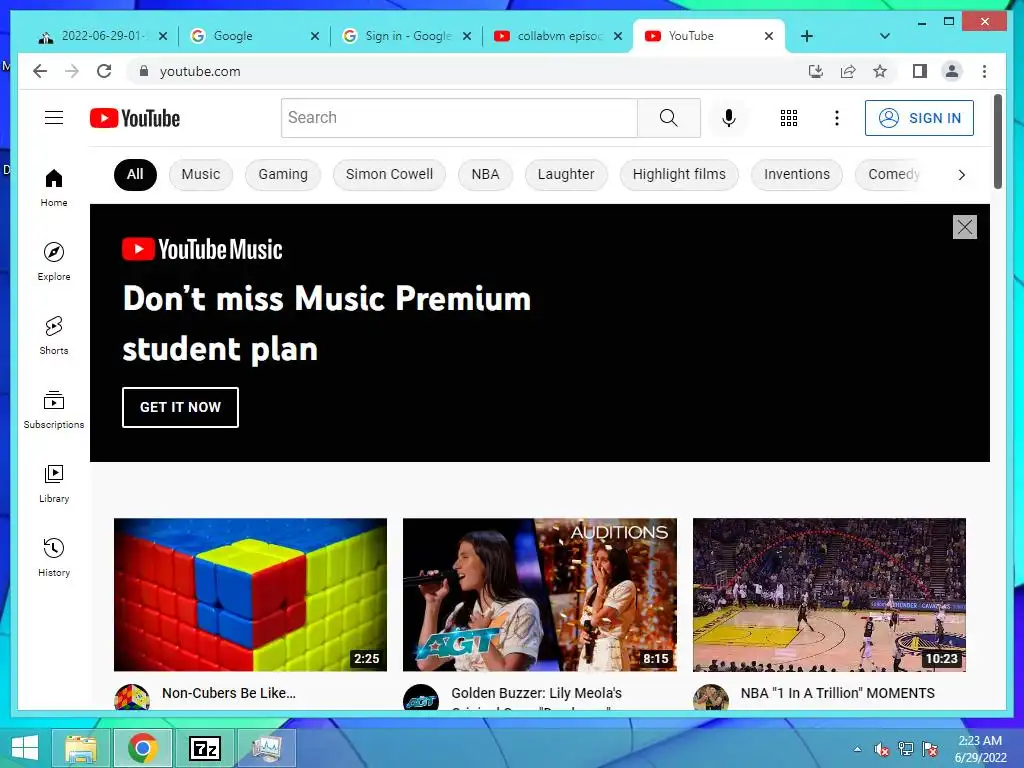Select the Gaming category chip
The height and width of the screenshot is (768, 1024).
(x=283, y=174)
